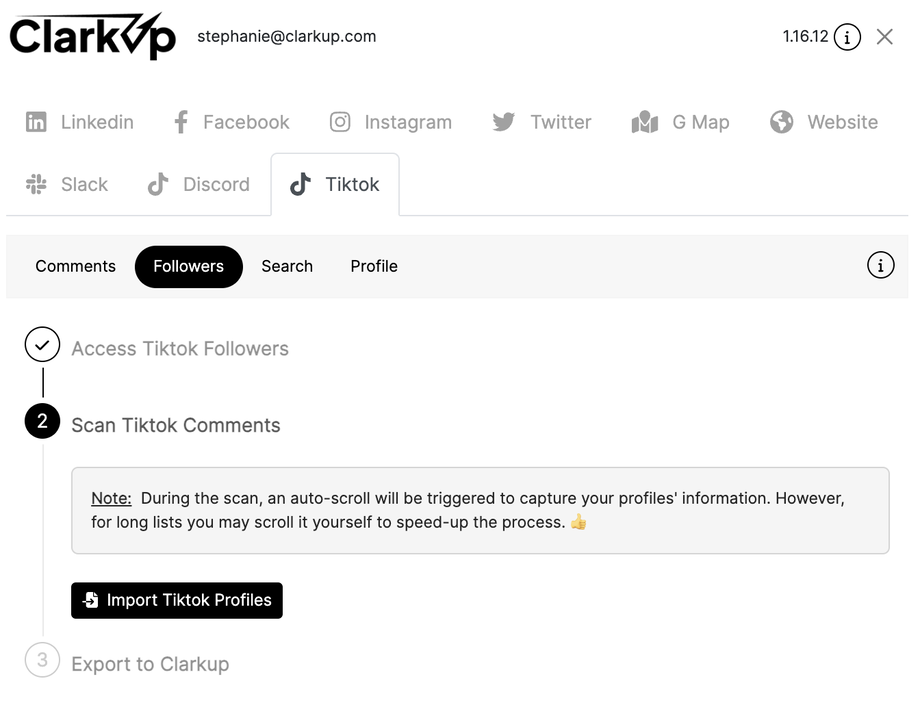Screen dimensions: 920x720
Task: Select the G Map icon
Action: coord(645,122)
